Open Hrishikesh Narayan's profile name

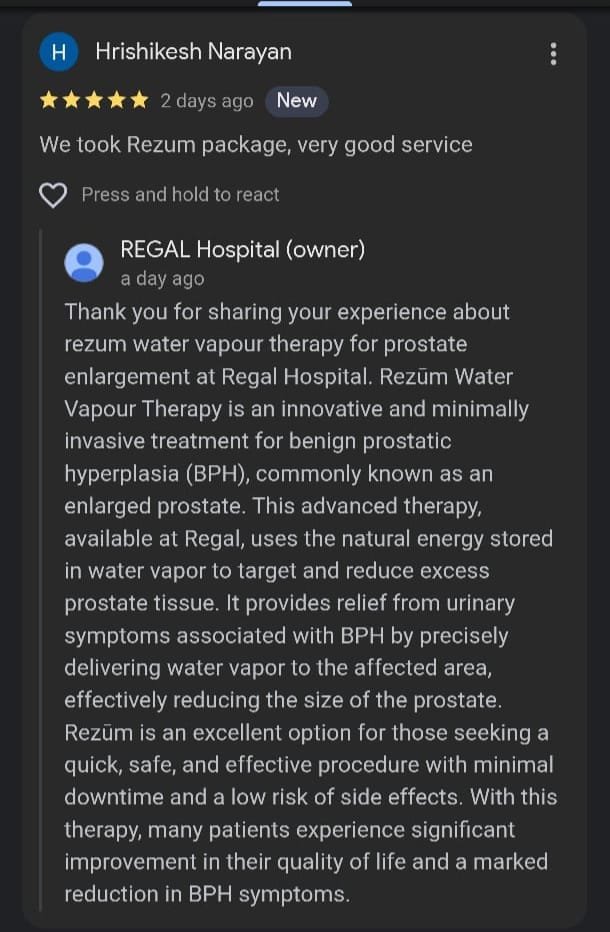coord(193,52)
